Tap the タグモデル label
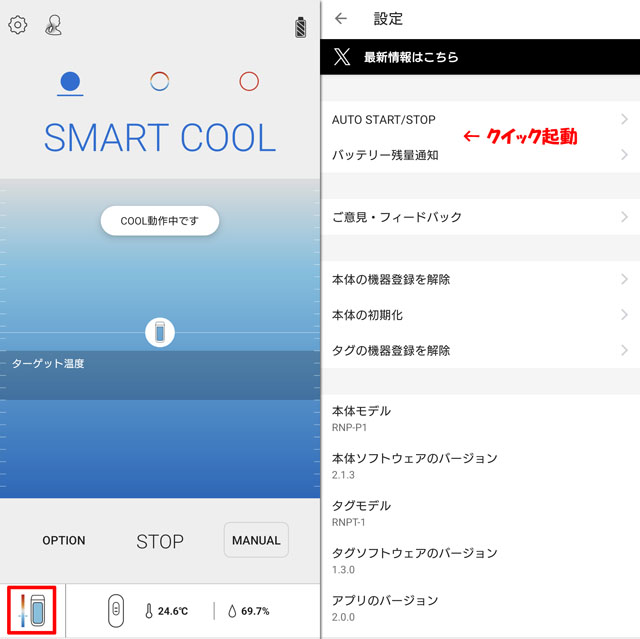640x639 pixels. 361,506
